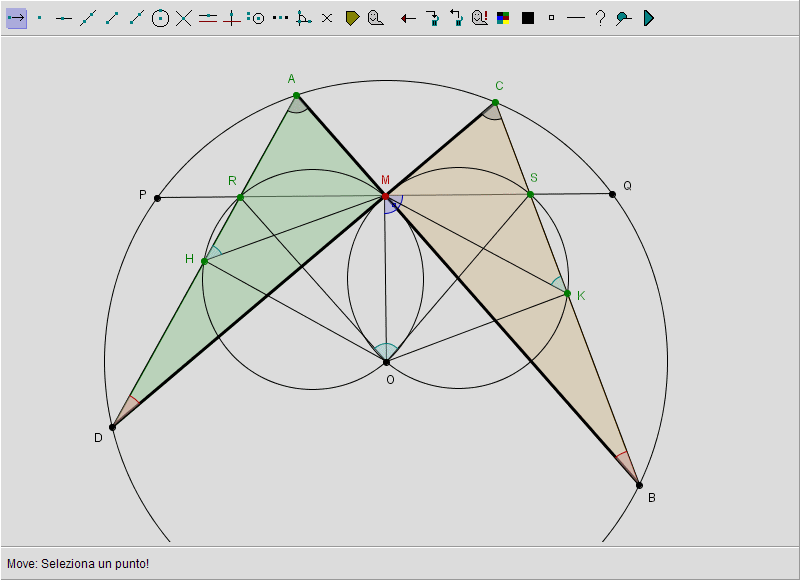Click green point C on circle
The height and width of the screenshot is (580, 800).
(495, 103)
